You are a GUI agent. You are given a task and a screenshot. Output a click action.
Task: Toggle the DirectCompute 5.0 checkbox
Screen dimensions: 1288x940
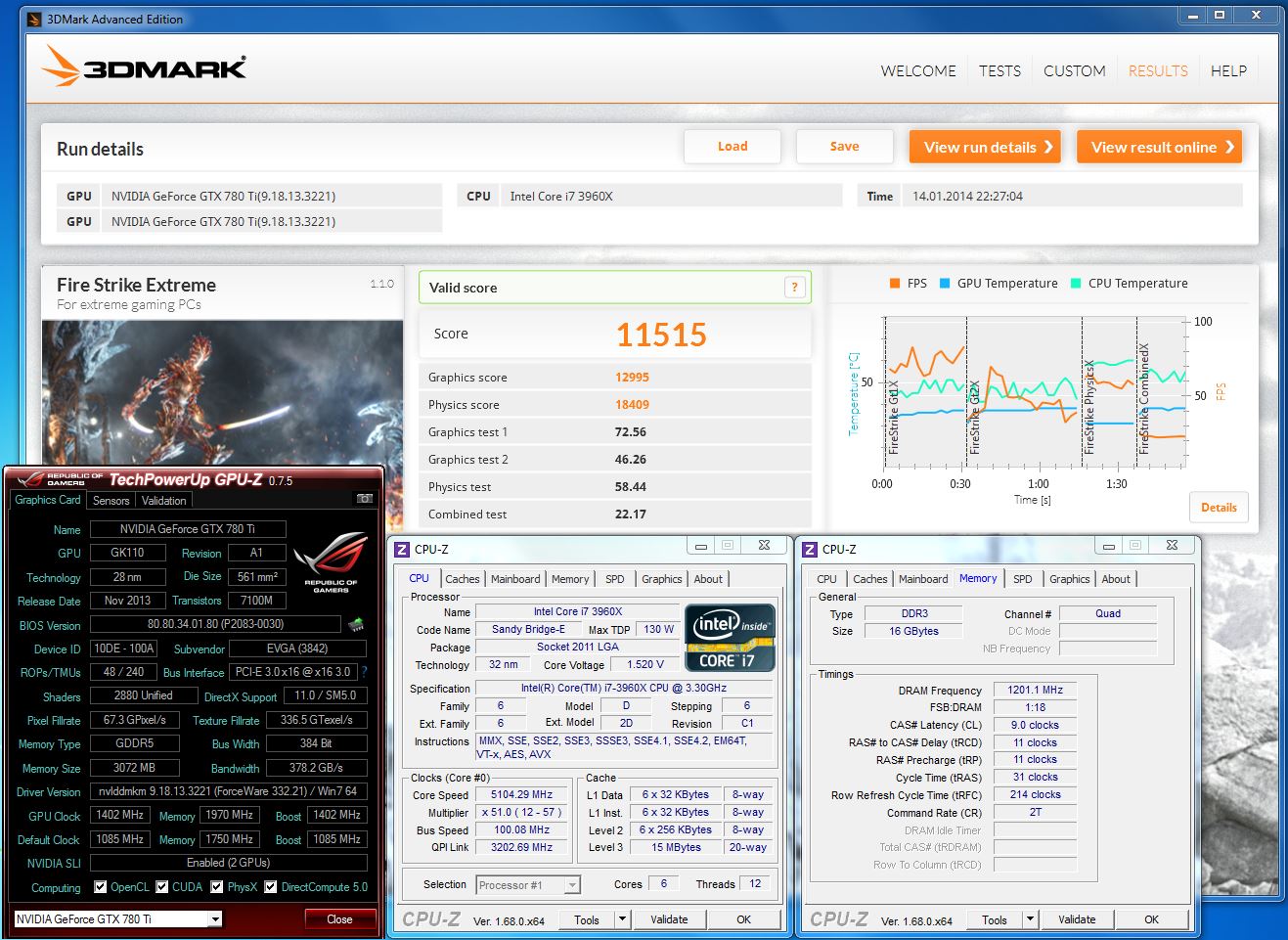(x=271, y=887)
